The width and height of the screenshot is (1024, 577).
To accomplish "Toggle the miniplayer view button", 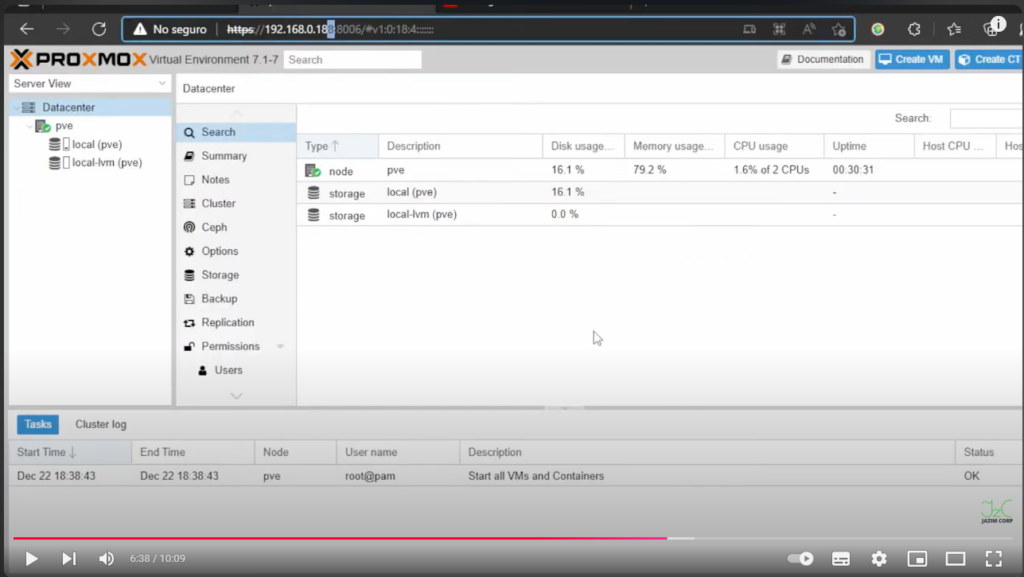I will [x=917, y=558].
